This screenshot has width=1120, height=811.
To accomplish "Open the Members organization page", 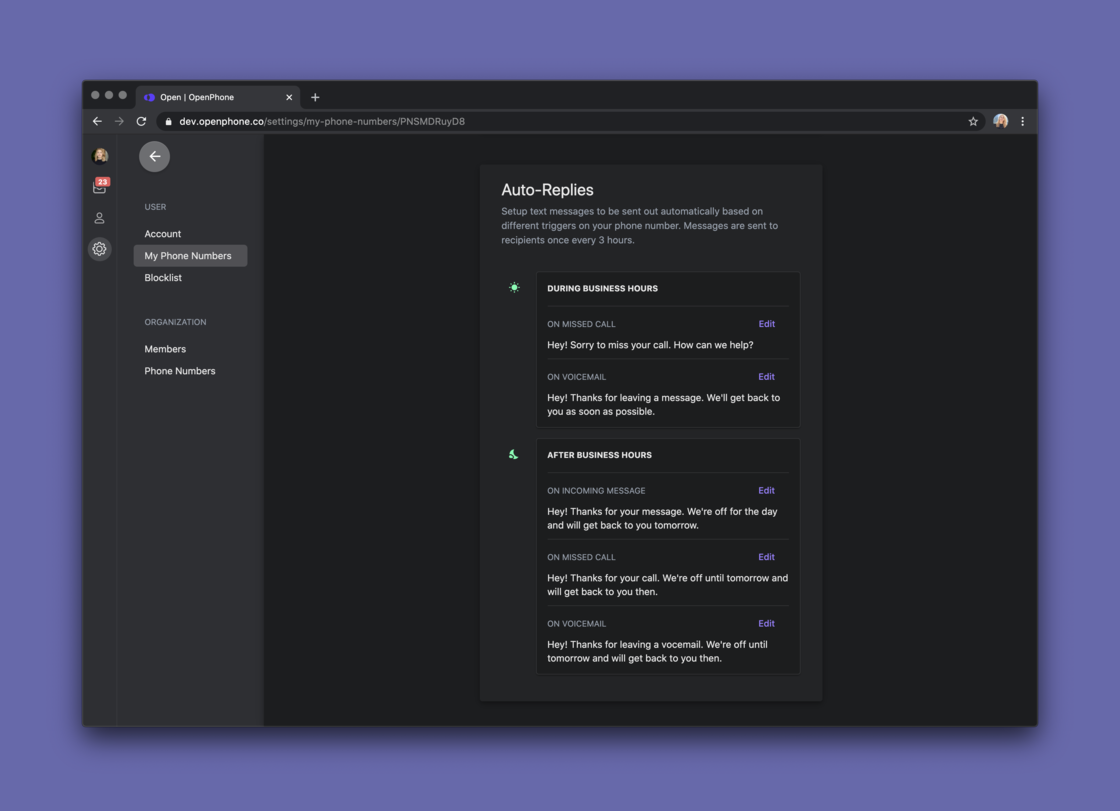I will [x=165, y=349].
